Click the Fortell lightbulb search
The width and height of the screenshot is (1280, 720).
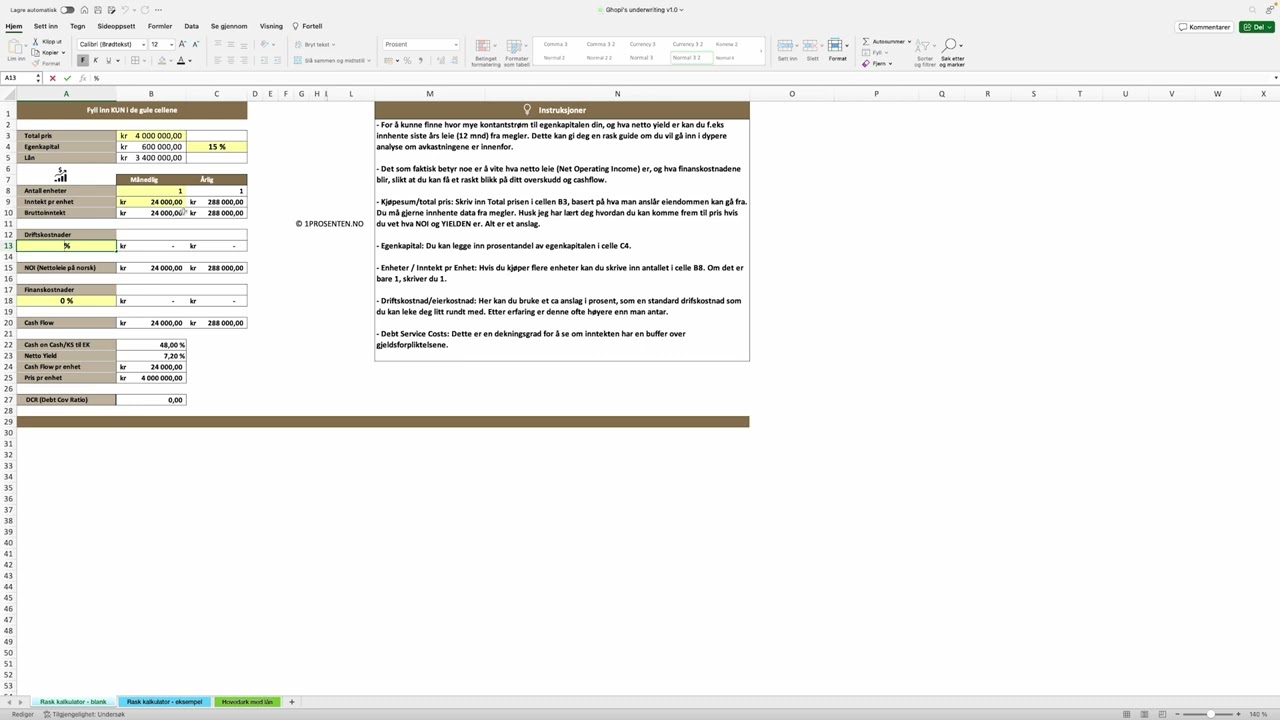(307, 26)
